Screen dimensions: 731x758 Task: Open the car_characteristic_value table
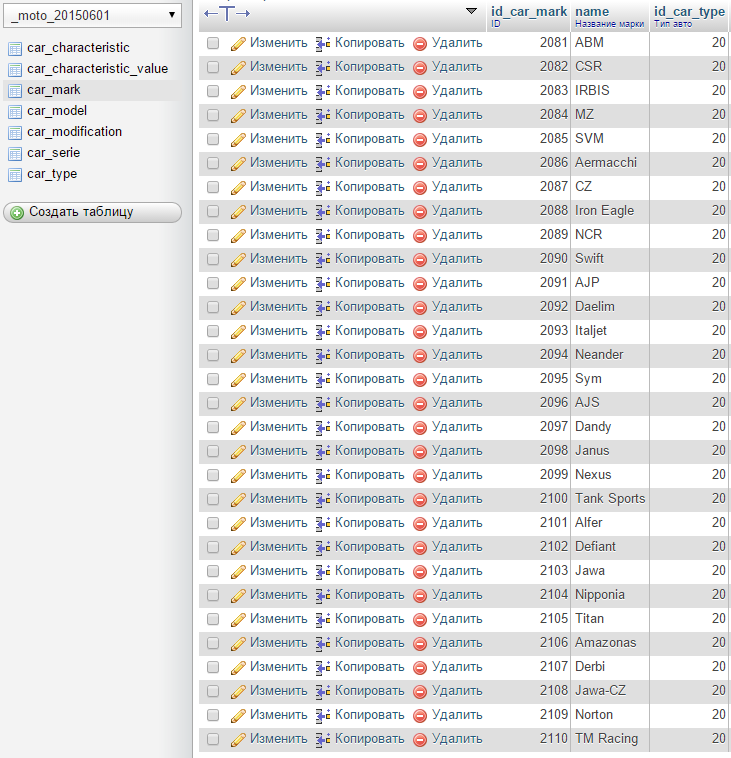[98, 69]
